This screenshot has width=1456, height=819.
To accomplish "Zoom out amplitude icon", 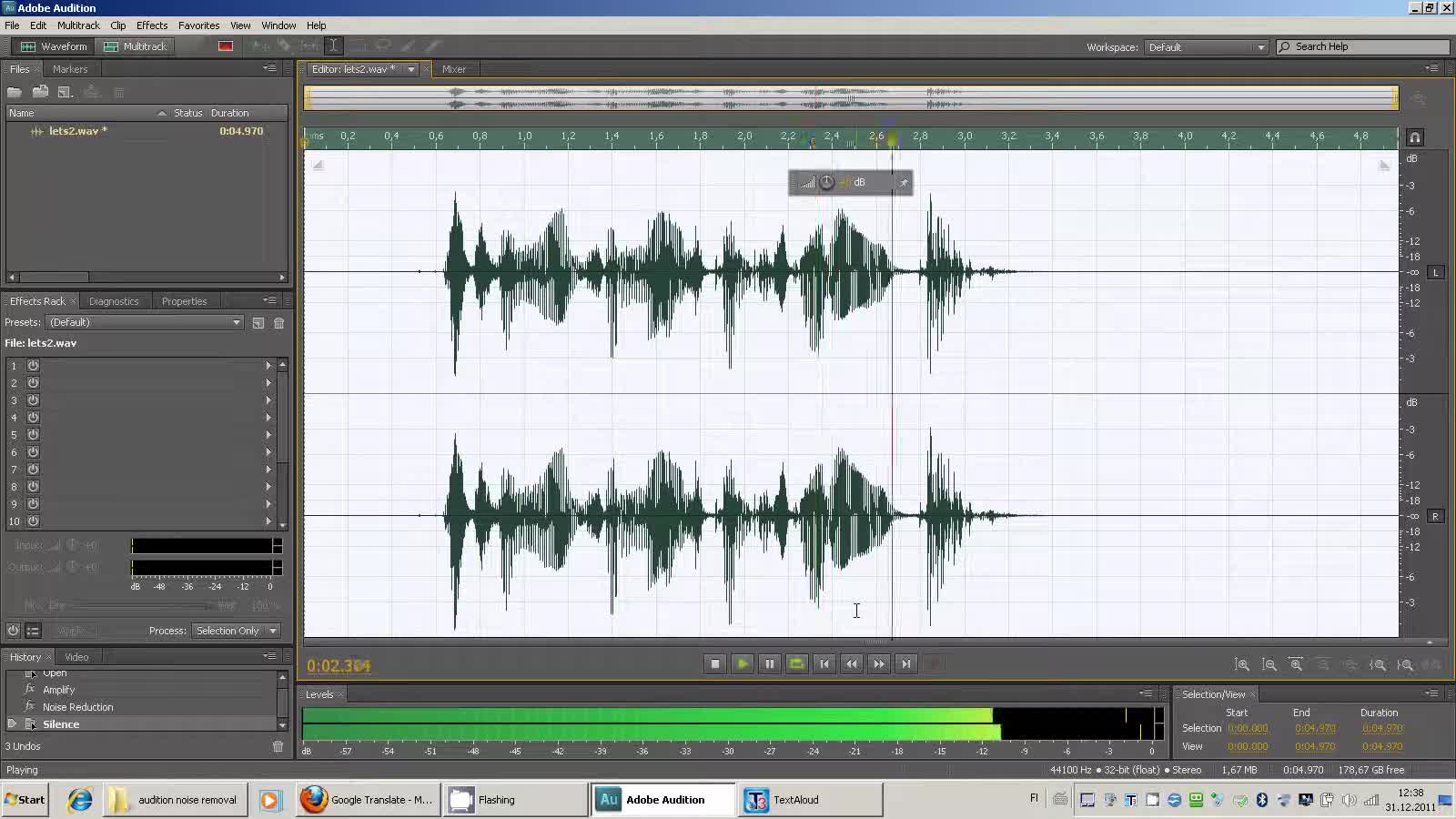I will (1269, 665).
